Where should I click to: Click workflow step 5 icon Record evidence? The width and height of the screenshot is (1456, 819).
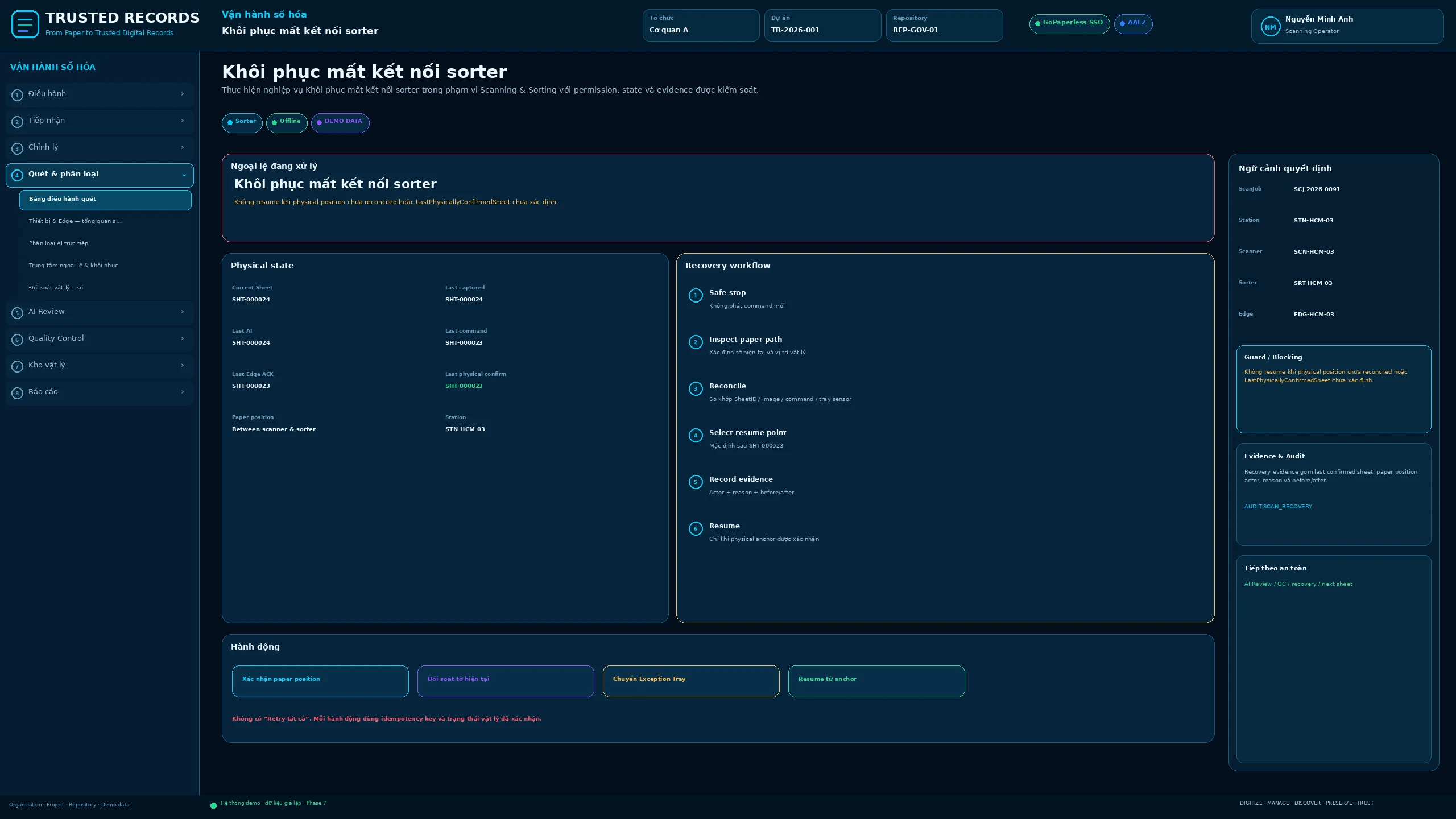point(696,482)
